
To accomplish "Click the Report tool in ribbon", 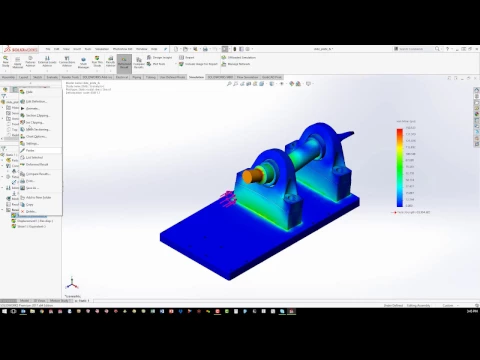I will [187, 57].
